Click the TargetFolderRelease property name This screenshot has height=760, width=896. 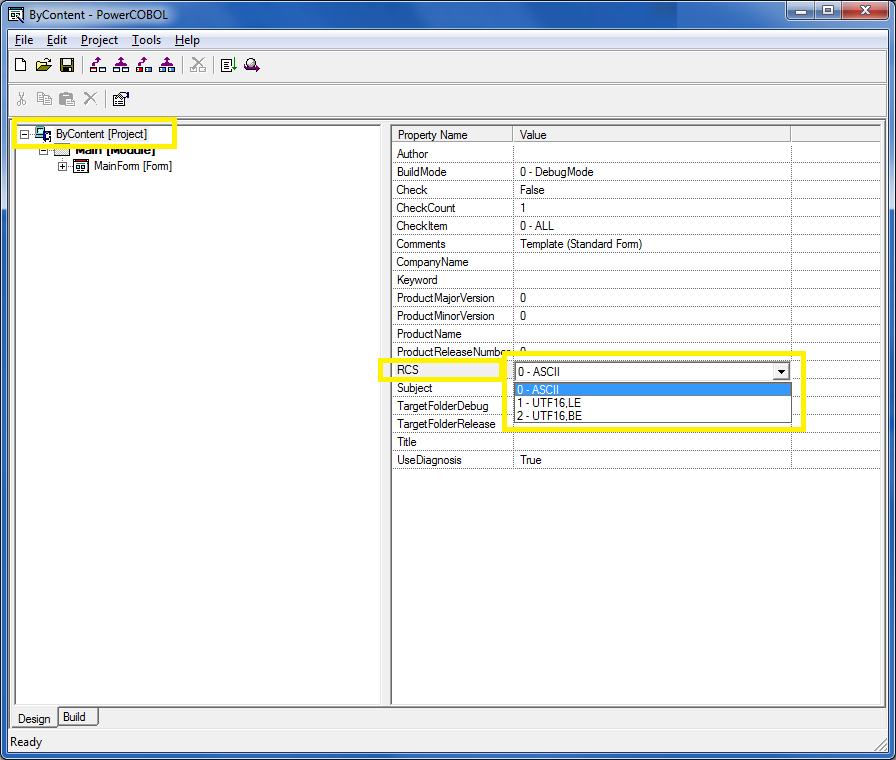[x=446, y=424]
